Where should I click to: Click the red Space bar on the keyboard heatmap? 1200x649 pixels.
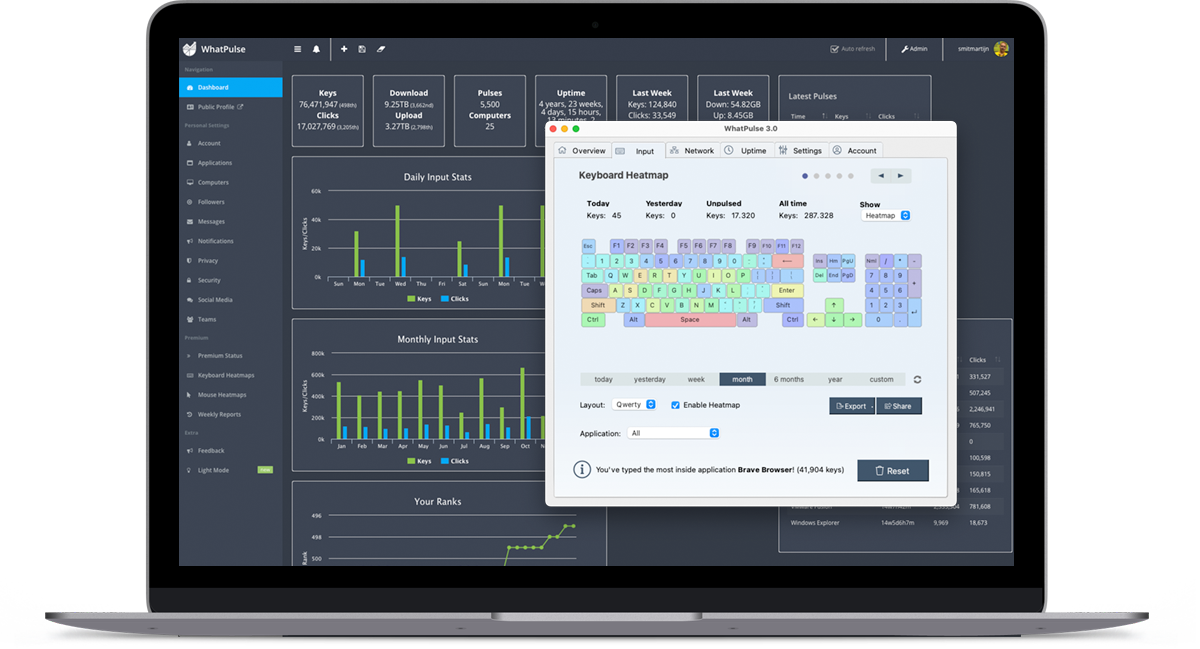[x=689, y=319]
